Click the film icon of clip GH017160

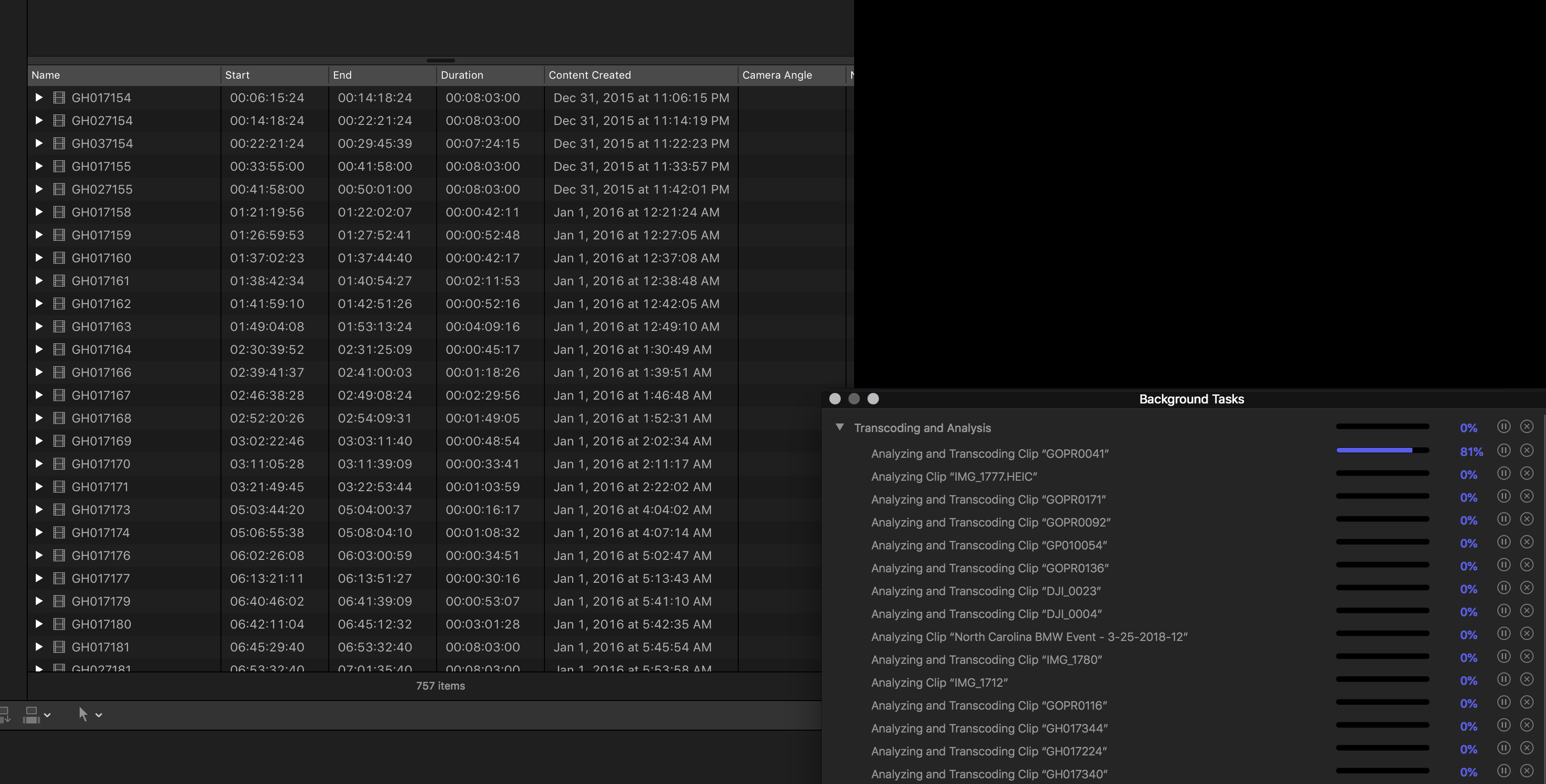click(59, 258)
